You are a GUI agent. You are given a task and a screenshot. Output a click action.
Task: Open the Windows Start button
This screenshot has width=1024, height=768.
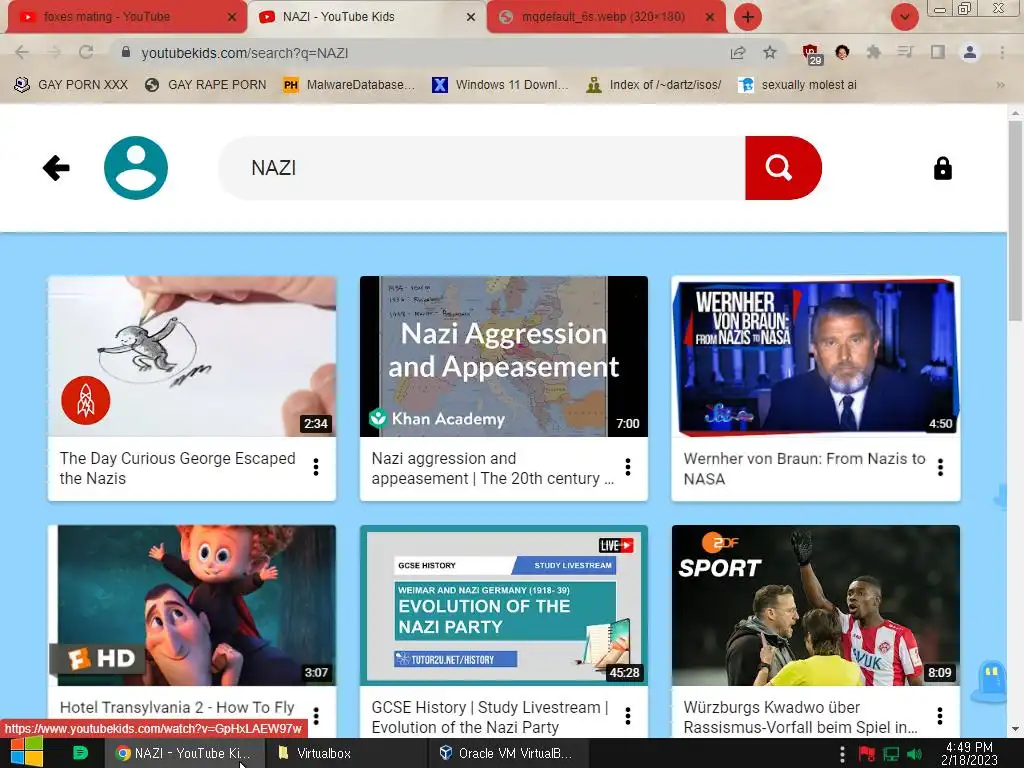point(27,752)
